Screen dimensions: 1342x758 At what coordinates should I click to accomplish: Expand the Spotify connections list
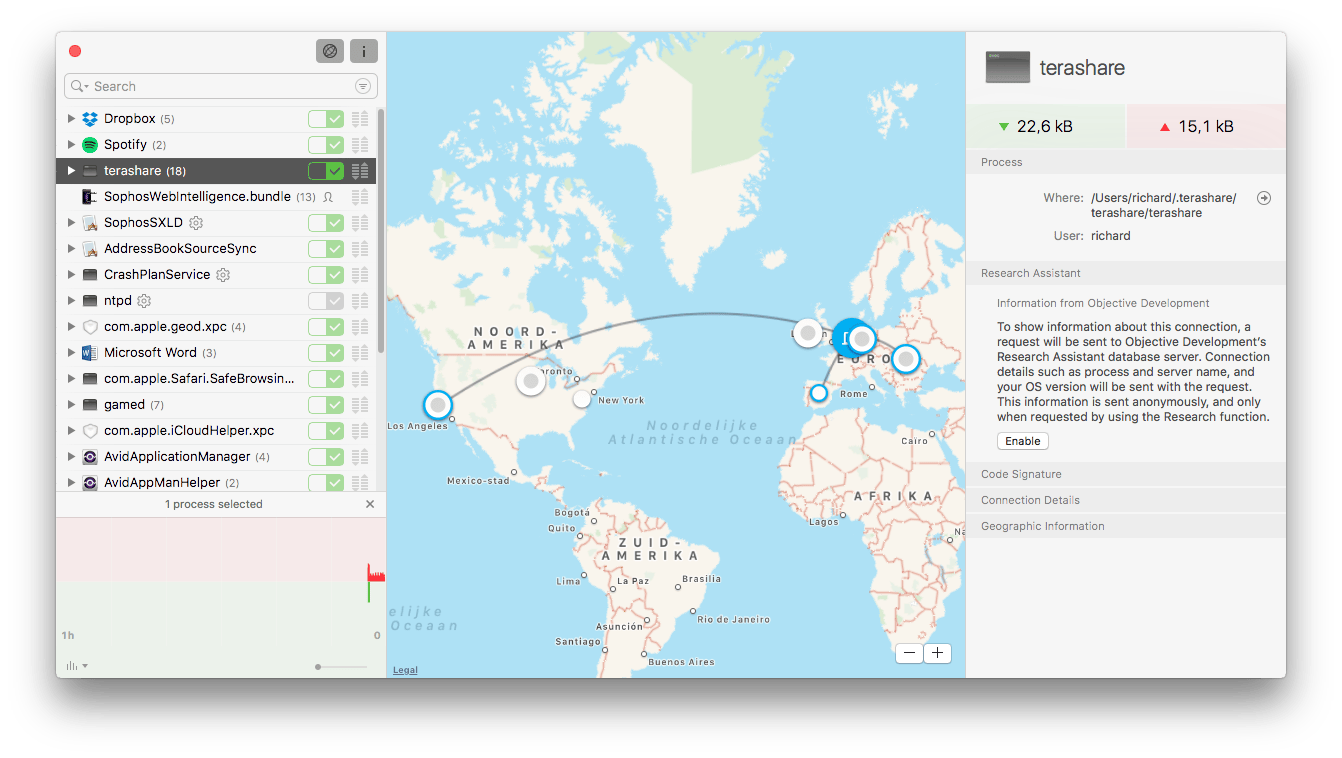coord(71,145)
